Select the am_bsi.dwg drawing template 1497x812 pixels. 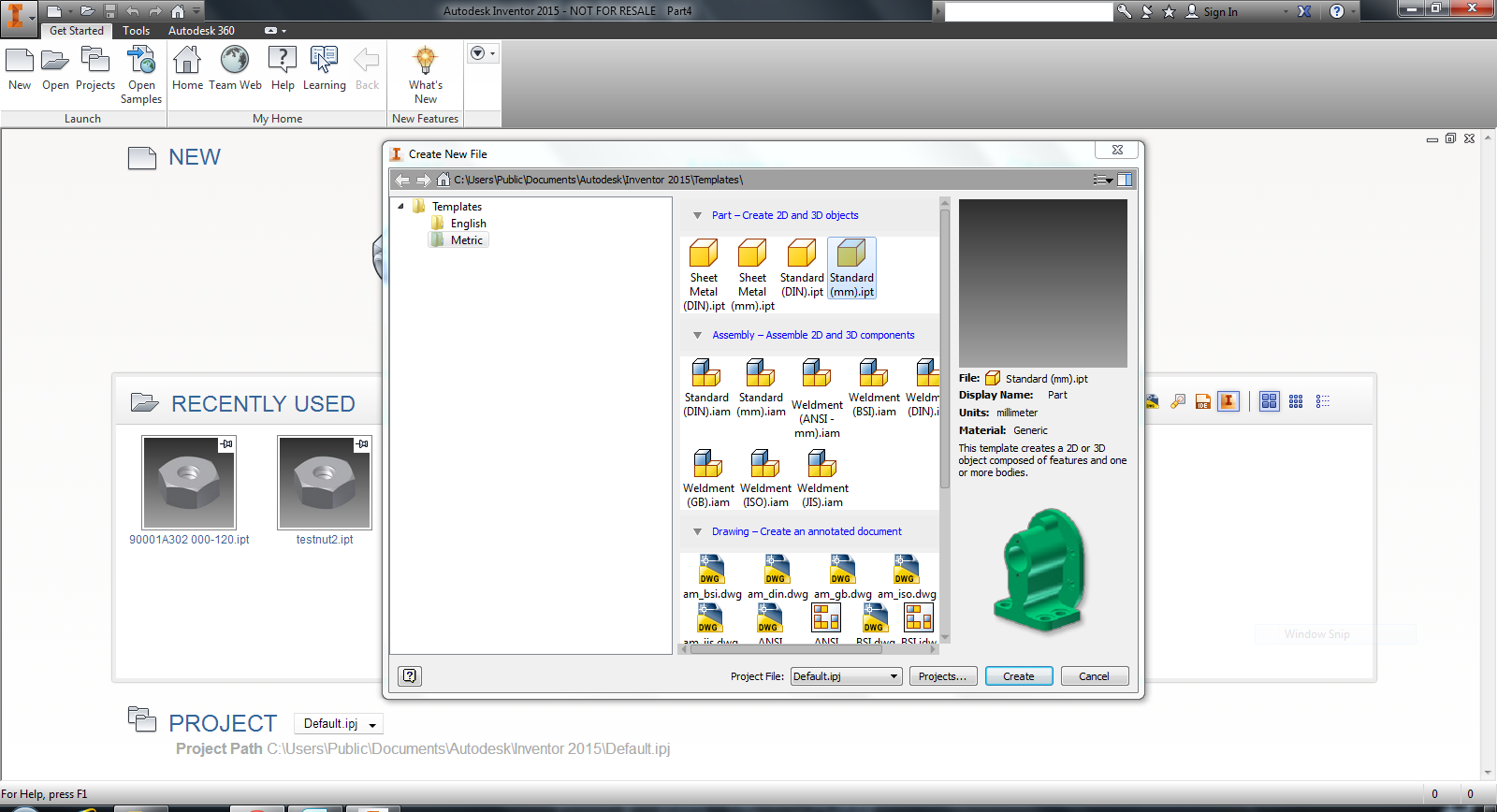[x=711, y=577]
